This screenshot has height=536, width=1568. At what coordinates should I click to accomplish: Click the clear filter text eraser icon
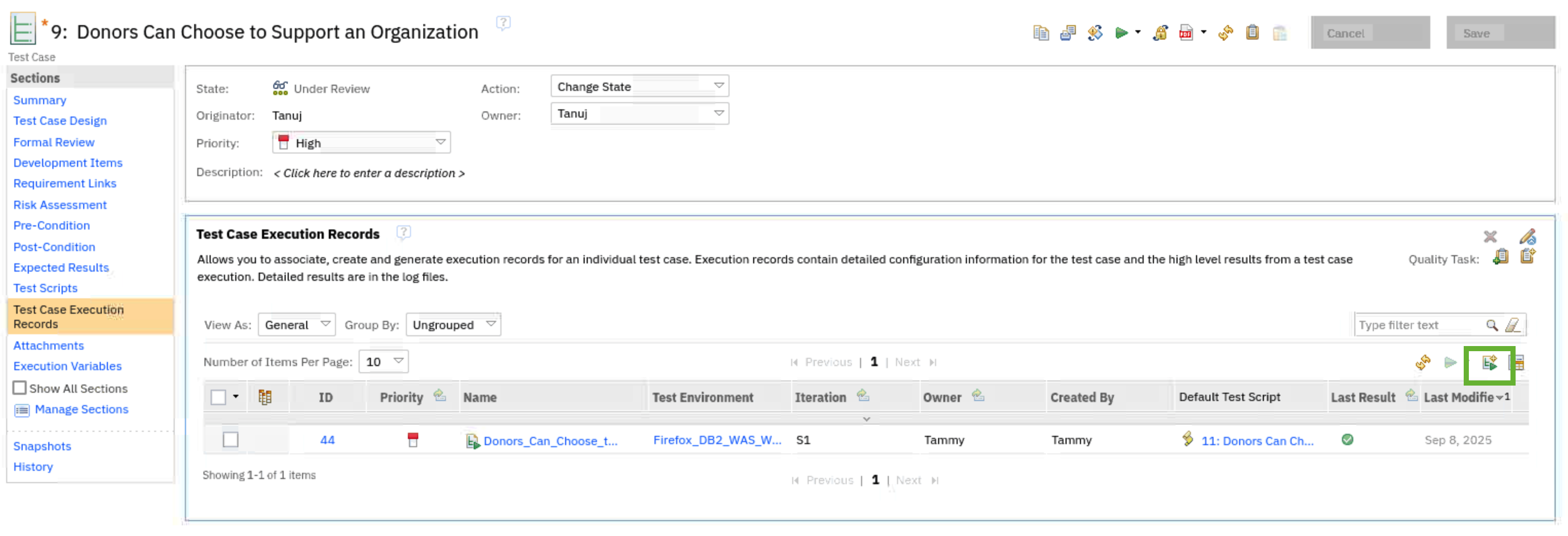tap(1513, 326)
